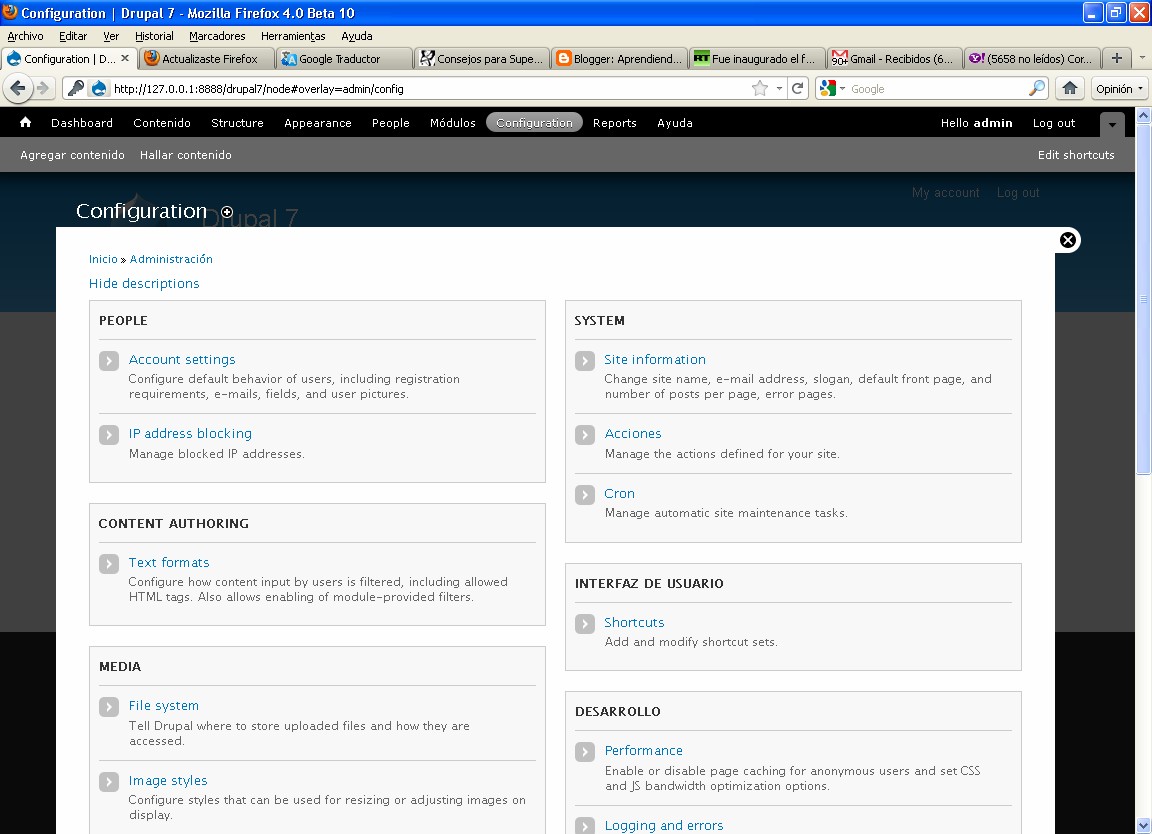Click the magnifying glass icon in the search bar
Viewport: 1152px width, 834px height.
(x=1035, y=89)
